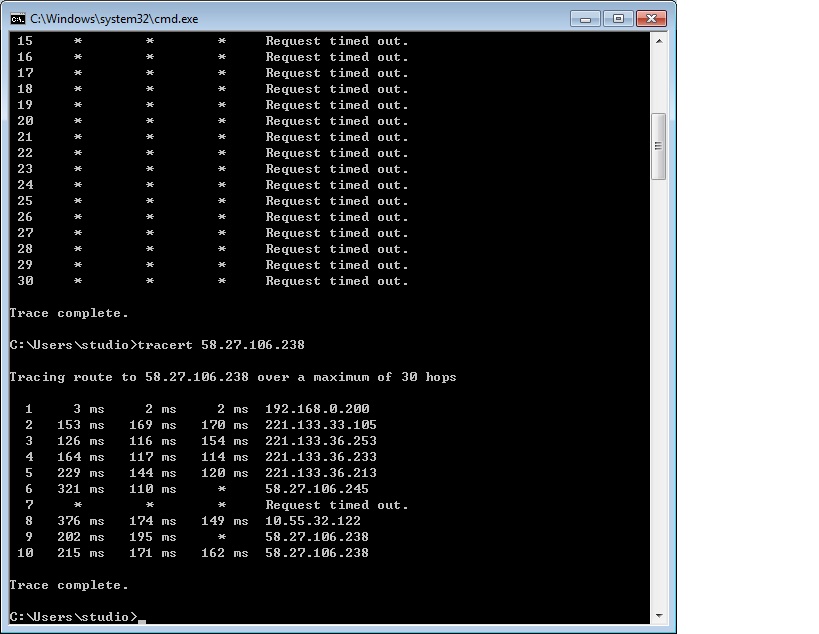Click the scrollbar up arrow
This screenshot has height=634, width=819.
[x=659, y=42]
